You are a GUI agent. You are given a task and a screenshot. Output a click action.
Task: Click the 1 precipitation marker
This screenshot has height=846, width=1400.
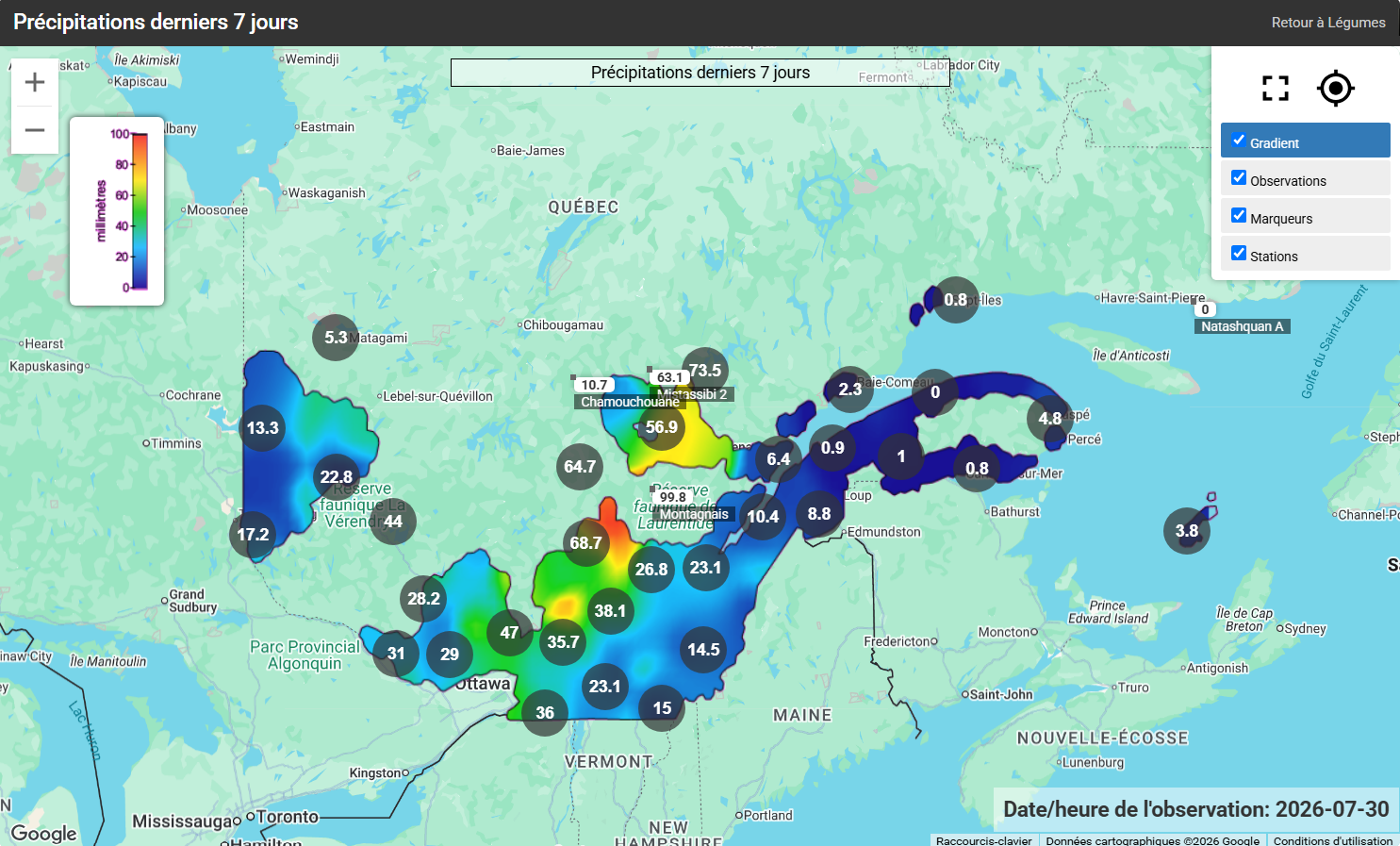pyautogui.click(x=901, y=456)
